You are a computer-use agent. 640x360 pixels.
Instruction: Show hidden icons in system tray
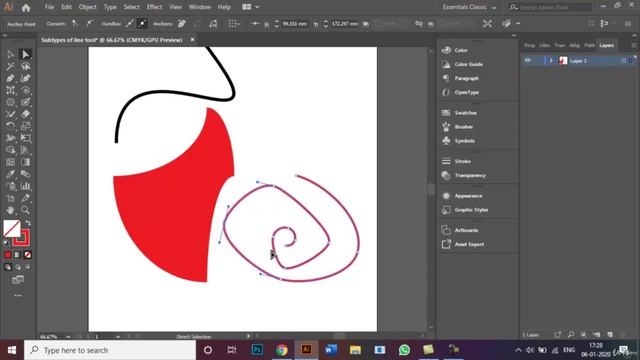point(518,350)
